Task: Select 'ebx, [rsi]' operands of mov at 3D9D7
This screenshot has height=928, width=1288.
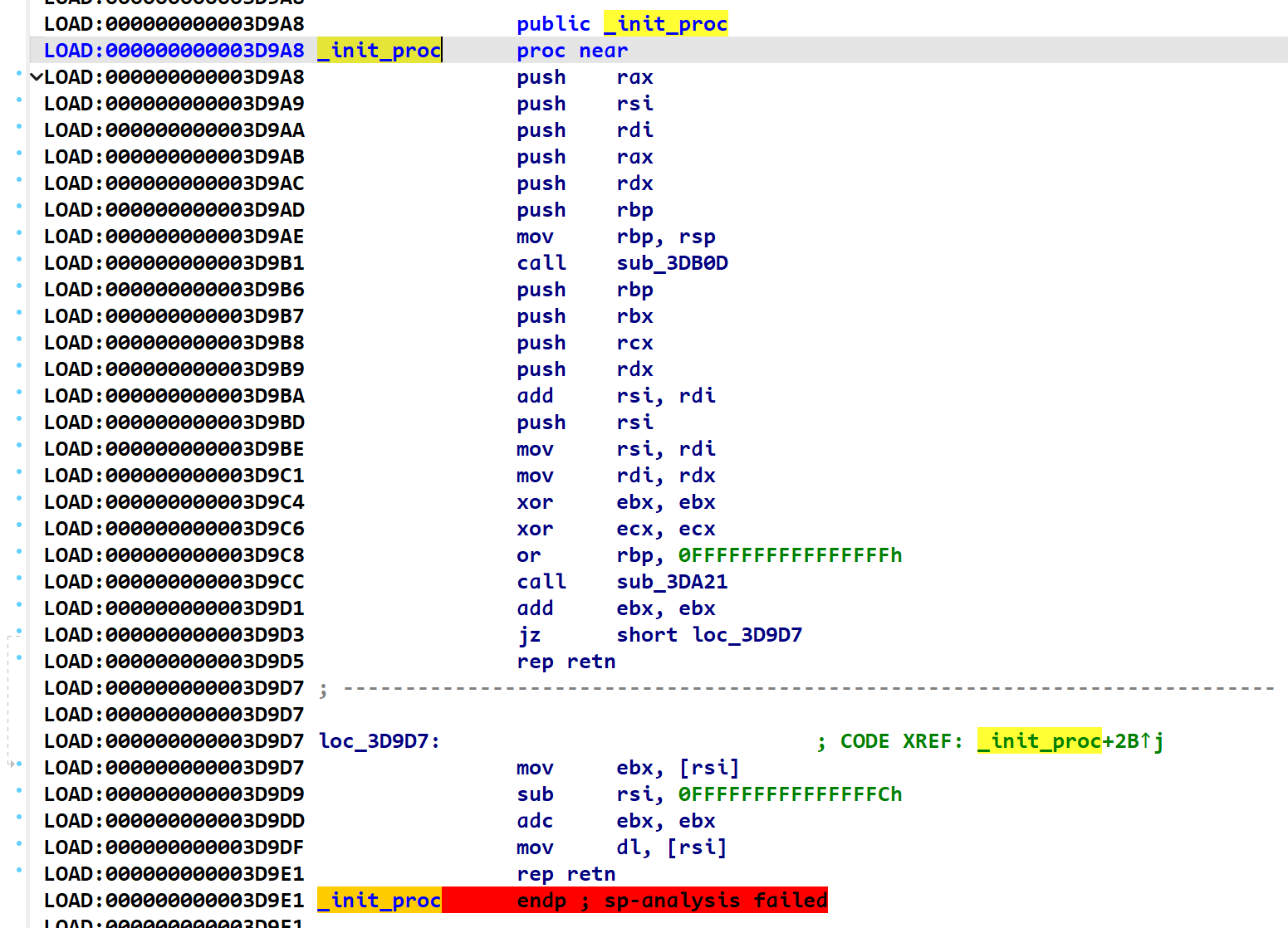Action: (x=678, y=768)
